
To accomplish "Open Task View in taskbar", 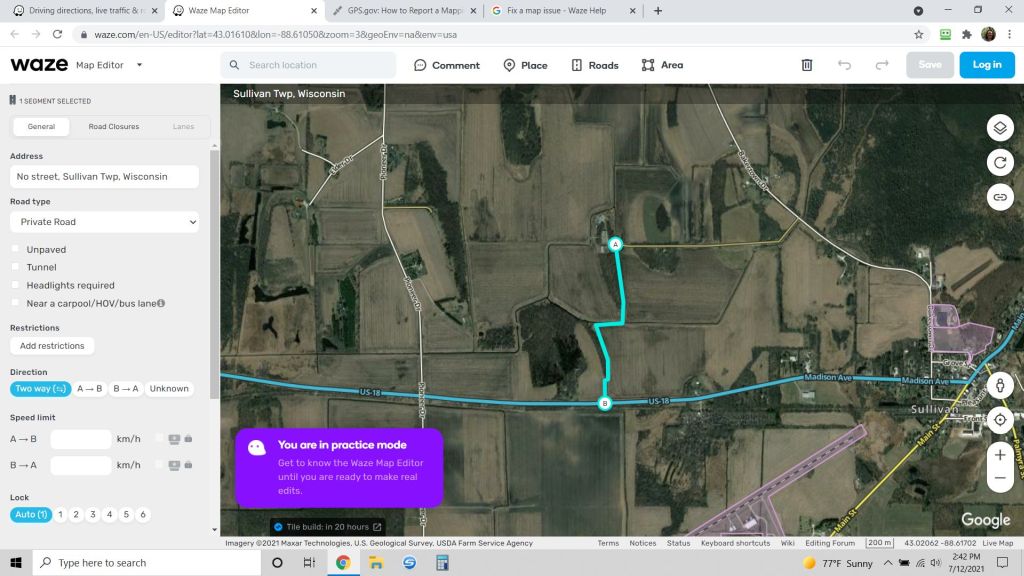I will coord(310,562).
